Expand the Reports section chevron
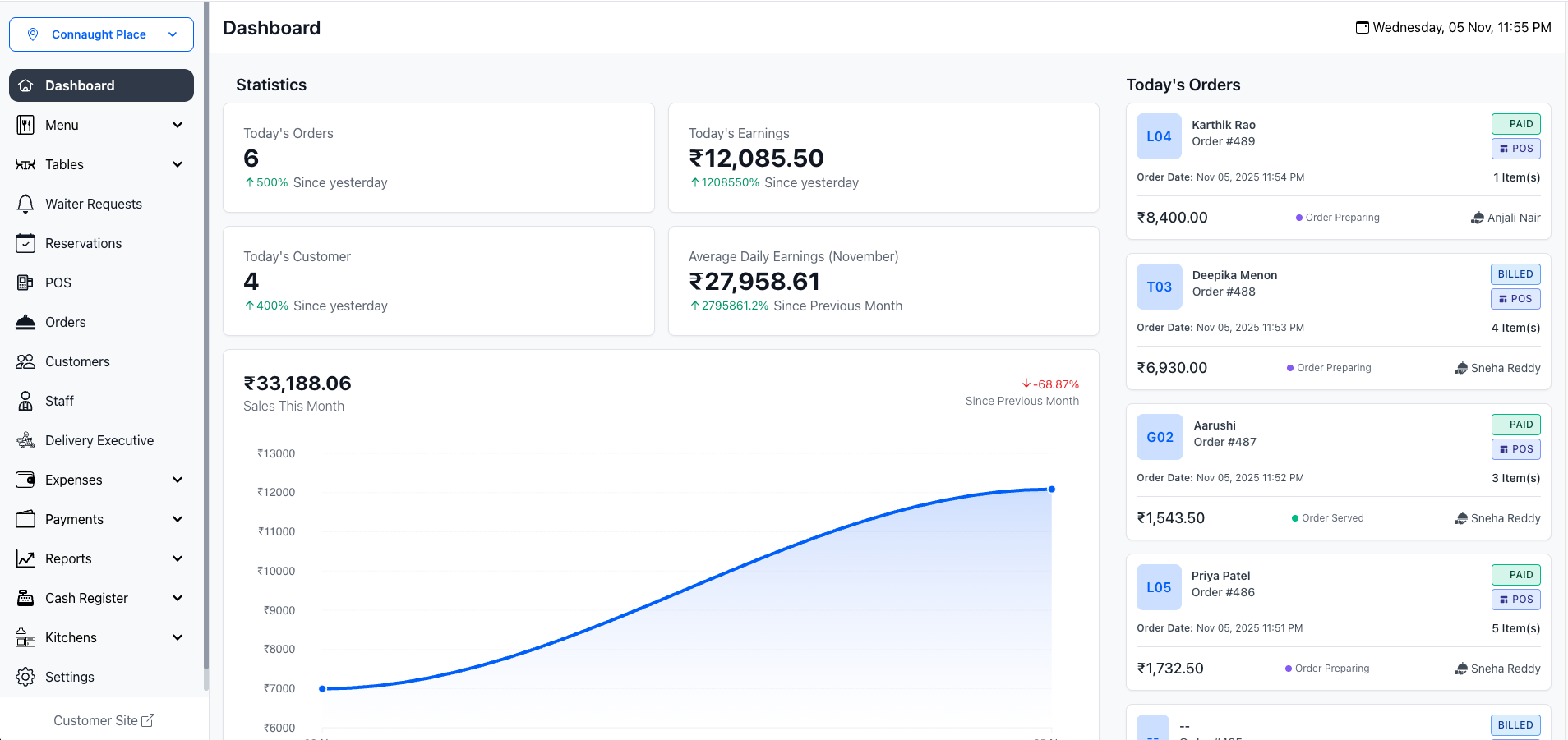This screenshot has width=1568, height=740. click(178, 558)
